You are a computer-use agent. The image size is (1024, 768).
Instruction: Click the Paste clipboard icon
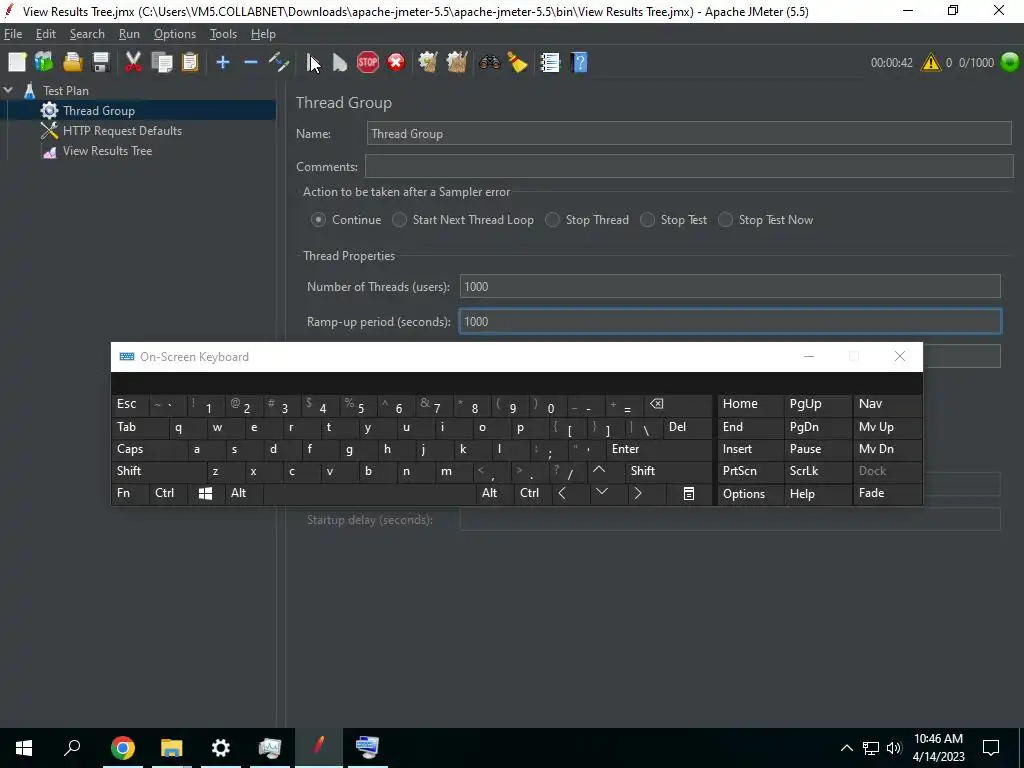(x=190, y=63)
